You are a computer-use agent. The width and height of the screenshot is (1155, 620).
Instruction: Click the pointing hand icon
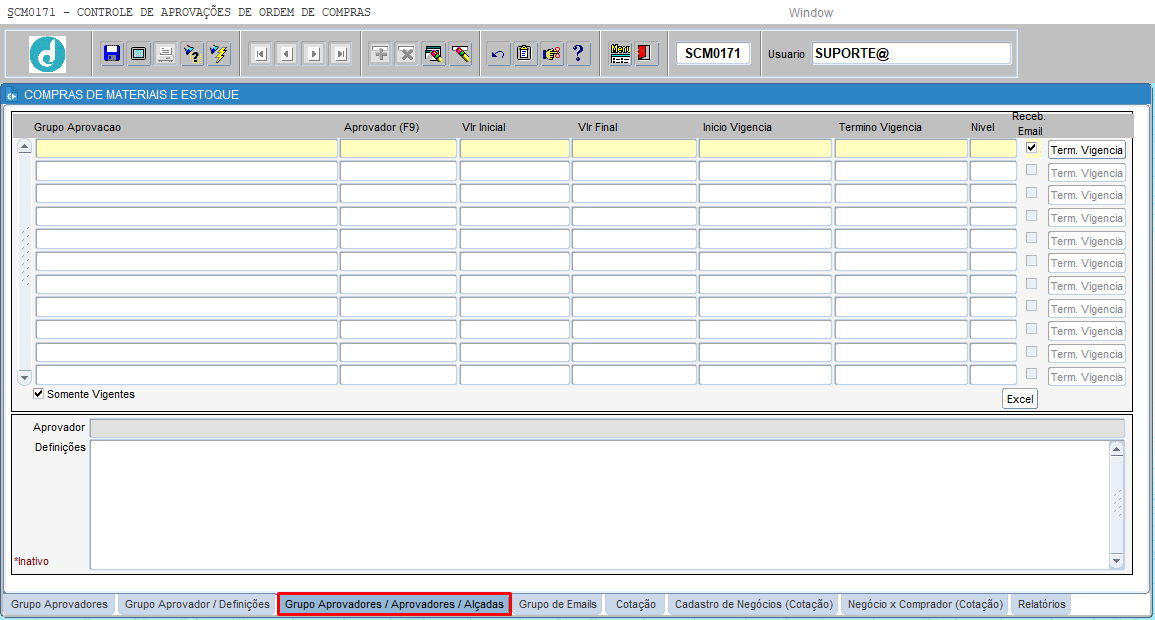pos(552,54)
